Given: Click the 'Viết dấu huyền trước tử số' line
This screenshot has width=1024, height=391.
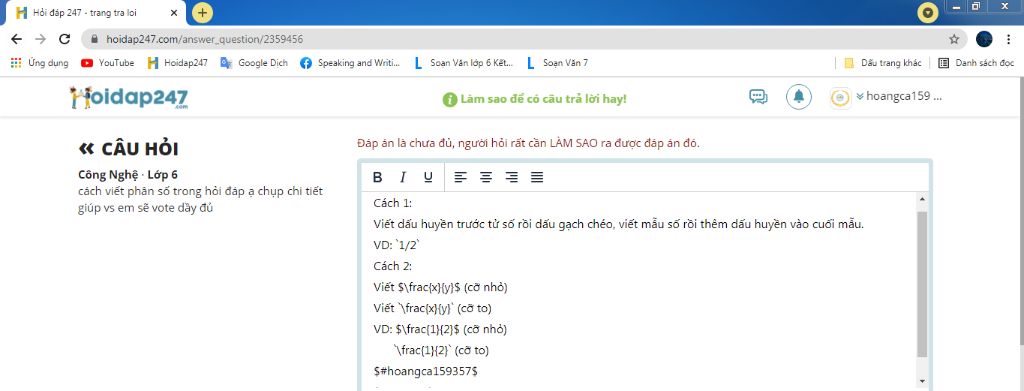Looking at the screenshot, I should click(618, 224).
